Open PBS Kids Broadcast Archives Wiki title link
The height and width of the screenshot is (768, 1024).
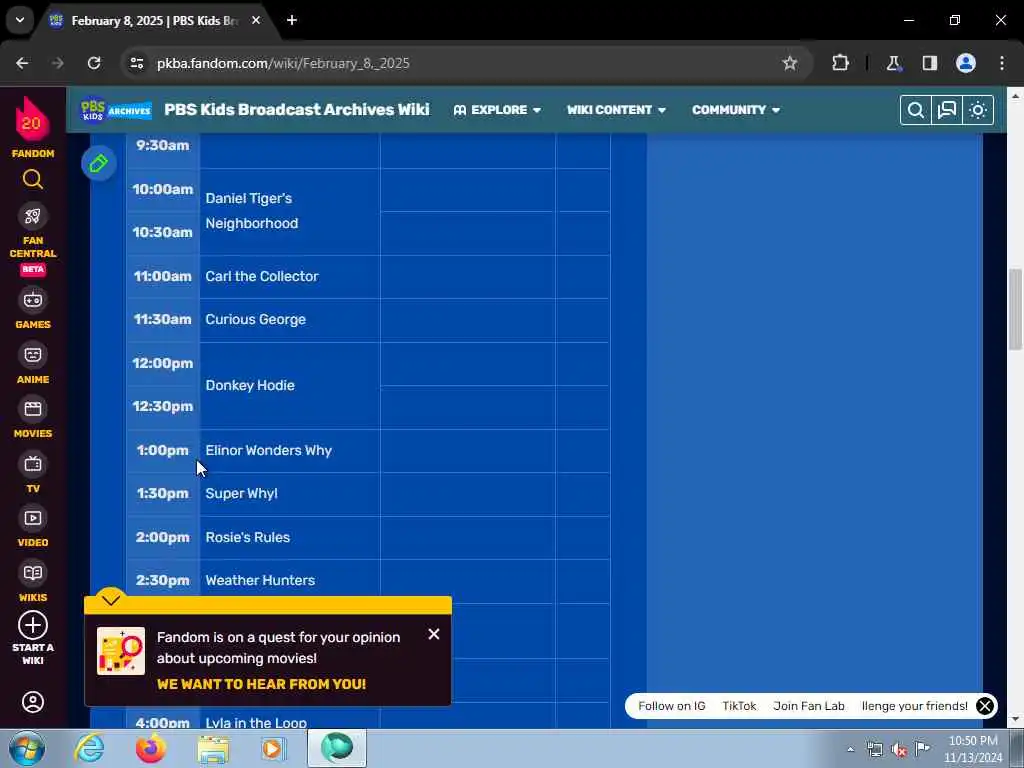tap(297, 110)
